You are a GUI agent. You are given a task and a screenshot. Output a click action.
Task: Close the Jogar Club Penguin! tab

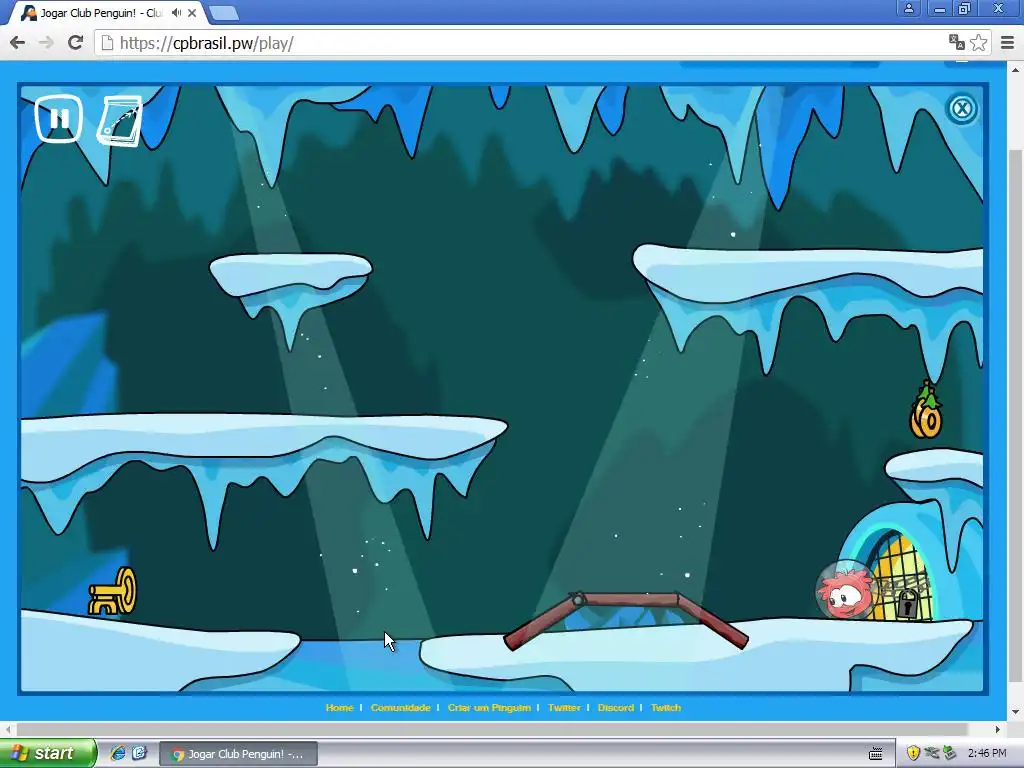click(x=193, y=12)
